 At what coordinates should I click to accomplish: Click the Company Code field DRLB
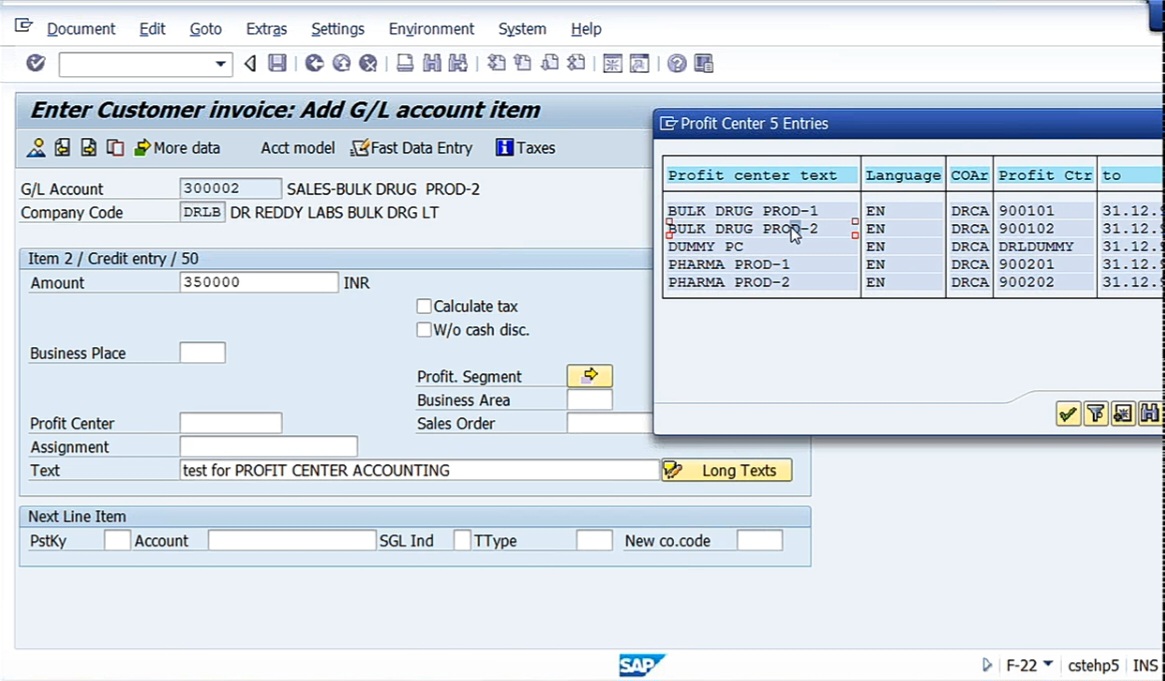pyautogui.click(x=202, y=212)
